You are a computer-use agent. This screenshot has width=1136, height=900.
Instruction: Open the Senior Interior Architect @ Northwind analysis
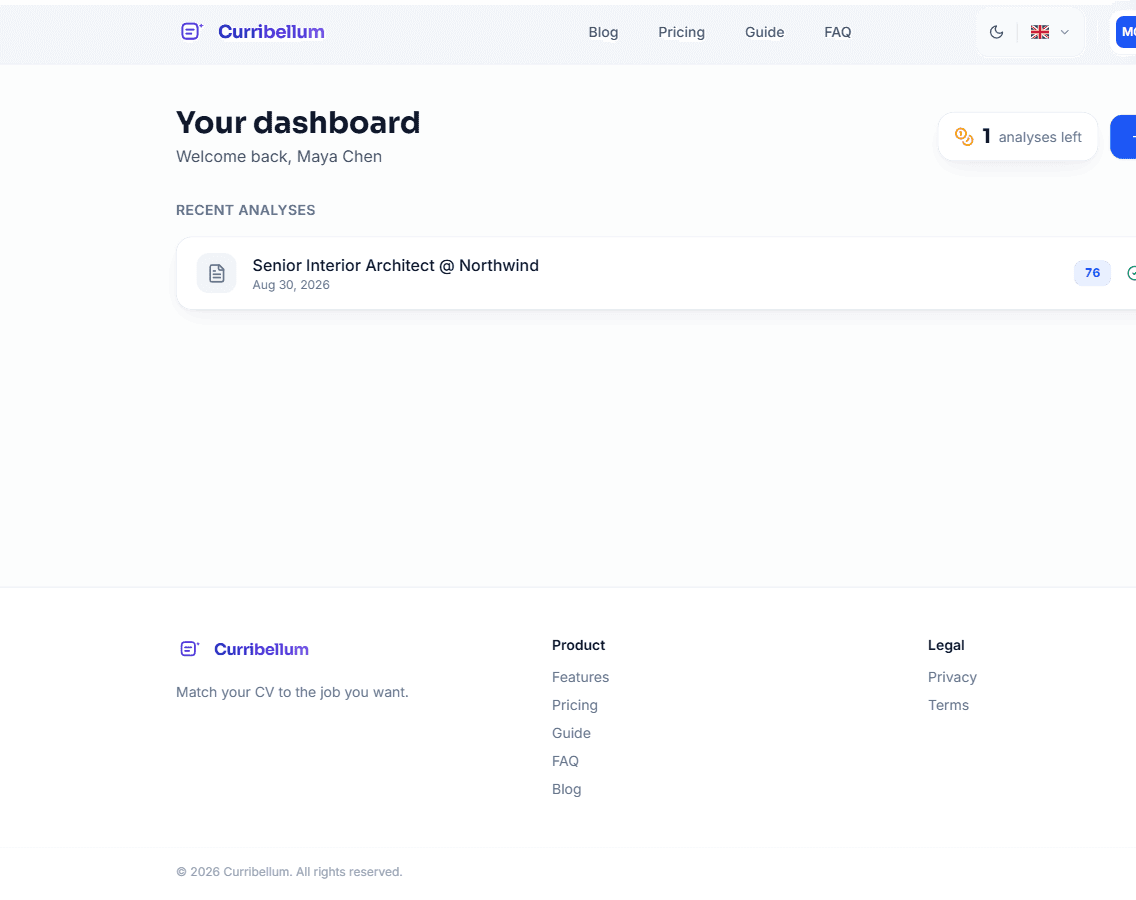pos(656,273)
